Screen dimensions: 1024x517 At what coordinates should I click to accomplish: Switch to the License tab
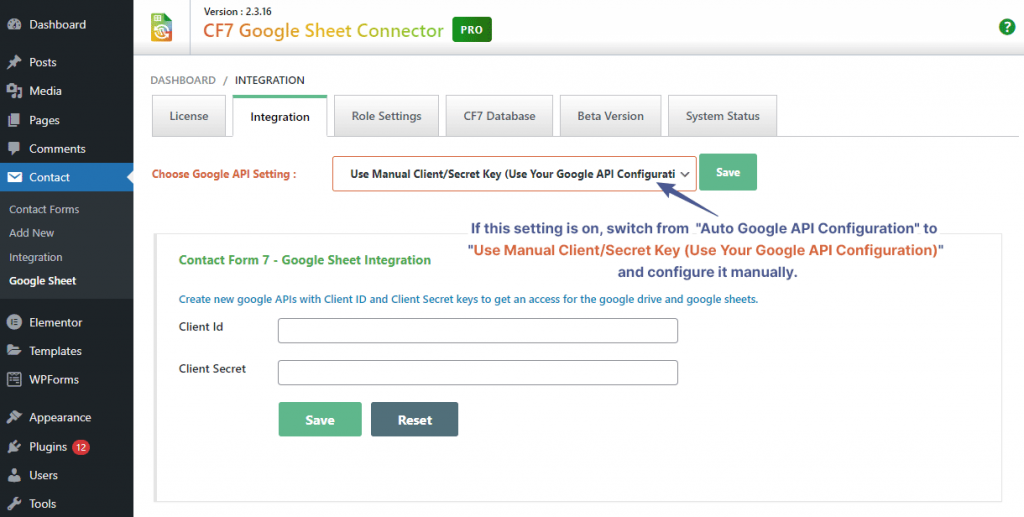(189, 116)
